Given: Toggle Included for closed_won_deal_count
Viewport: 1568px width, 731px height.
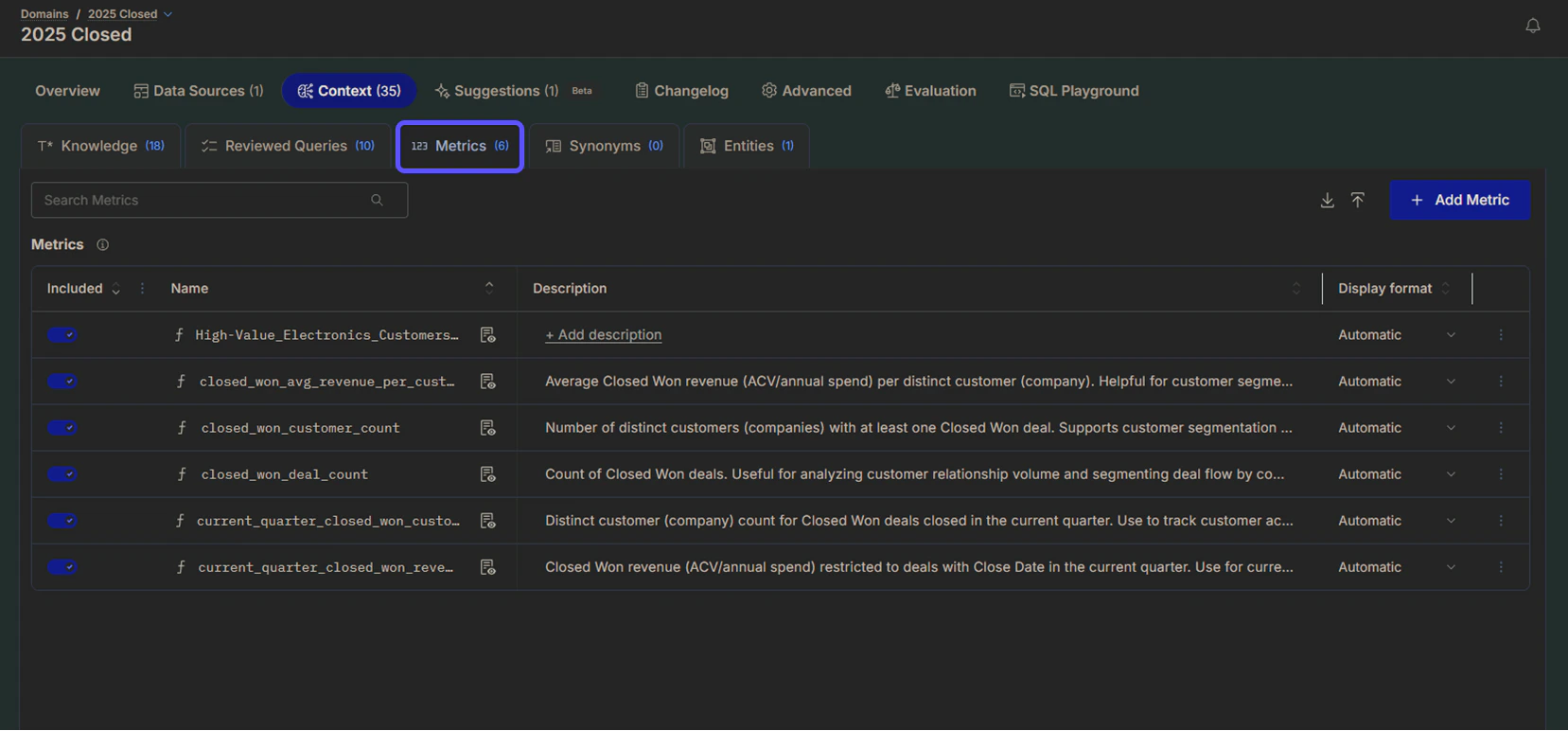Looking at the screenshot, I should (62, 473).
